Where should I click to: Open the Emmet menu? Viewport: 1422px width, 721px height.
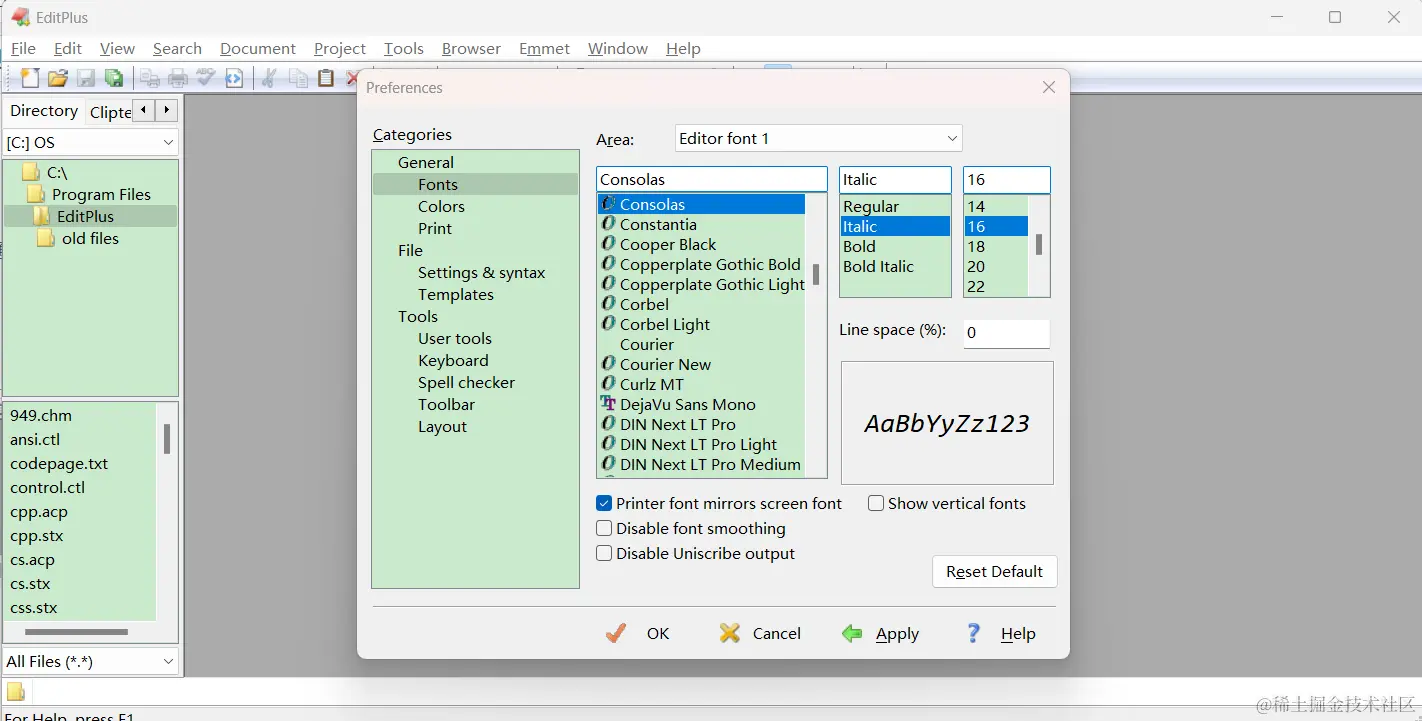[x=544, y=49]
